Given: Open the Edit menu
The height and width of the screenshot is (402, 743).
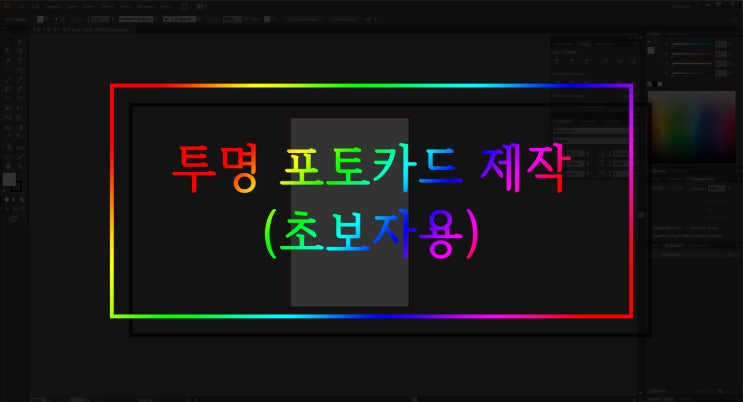Looking at the screenshot, I should (x=36, y=7).
